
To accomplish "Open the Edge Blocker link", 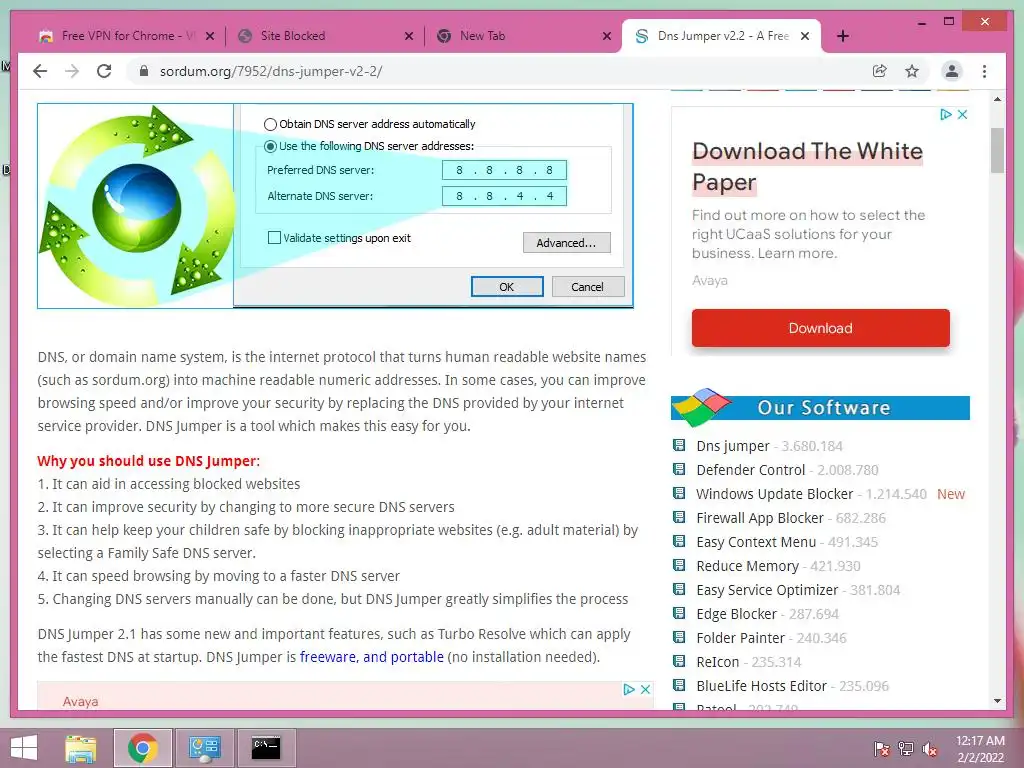I will point(736,614).
